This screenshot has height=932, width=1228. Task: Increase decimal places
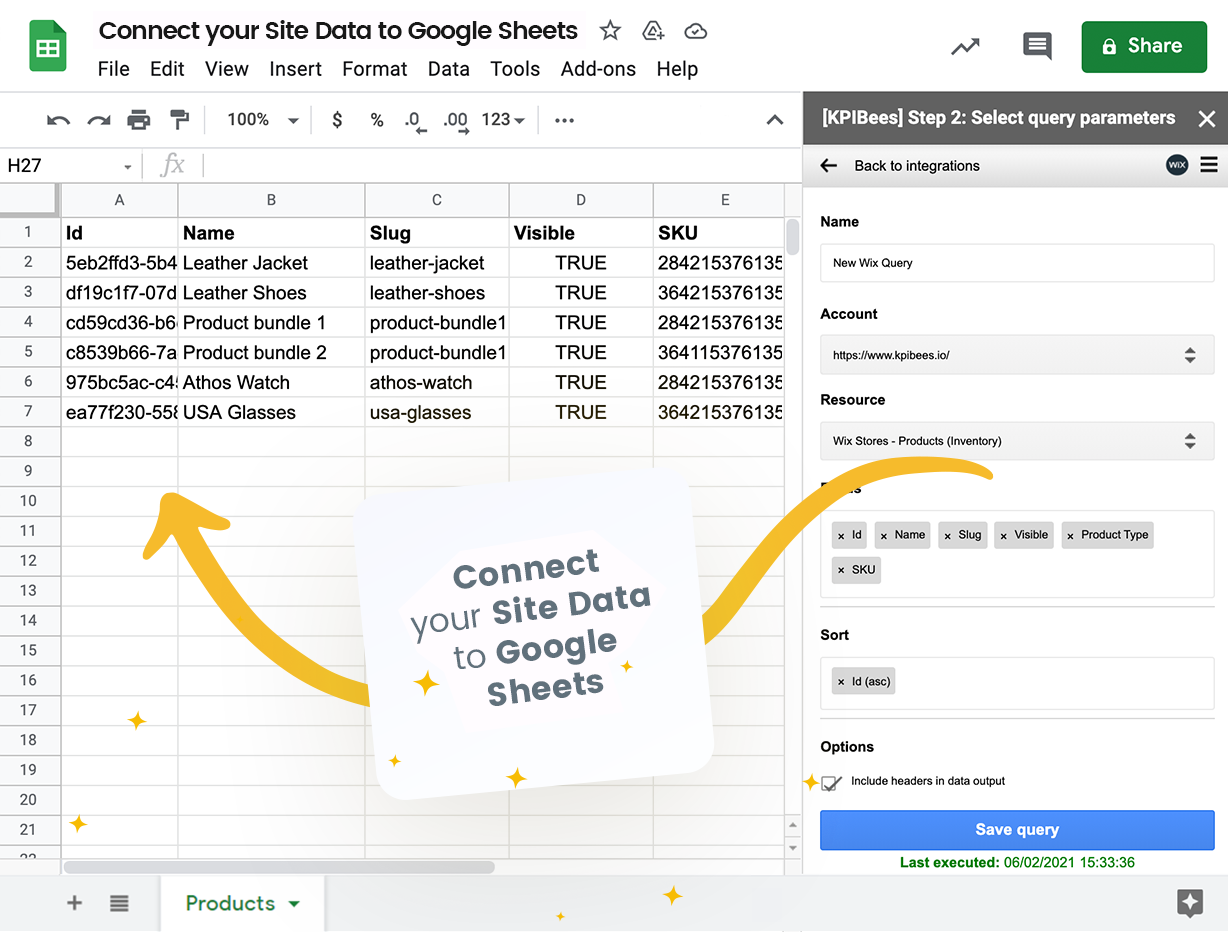456,121
